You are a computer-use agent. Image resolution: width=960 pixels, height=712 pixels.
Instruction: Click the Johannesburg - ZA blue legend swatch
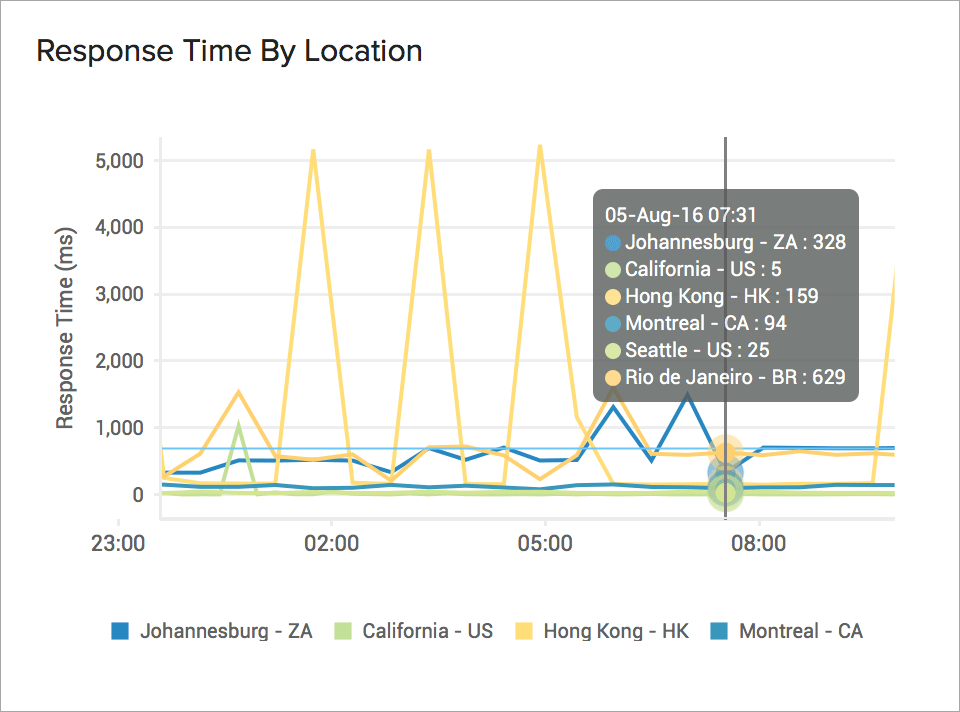[120, 631]
